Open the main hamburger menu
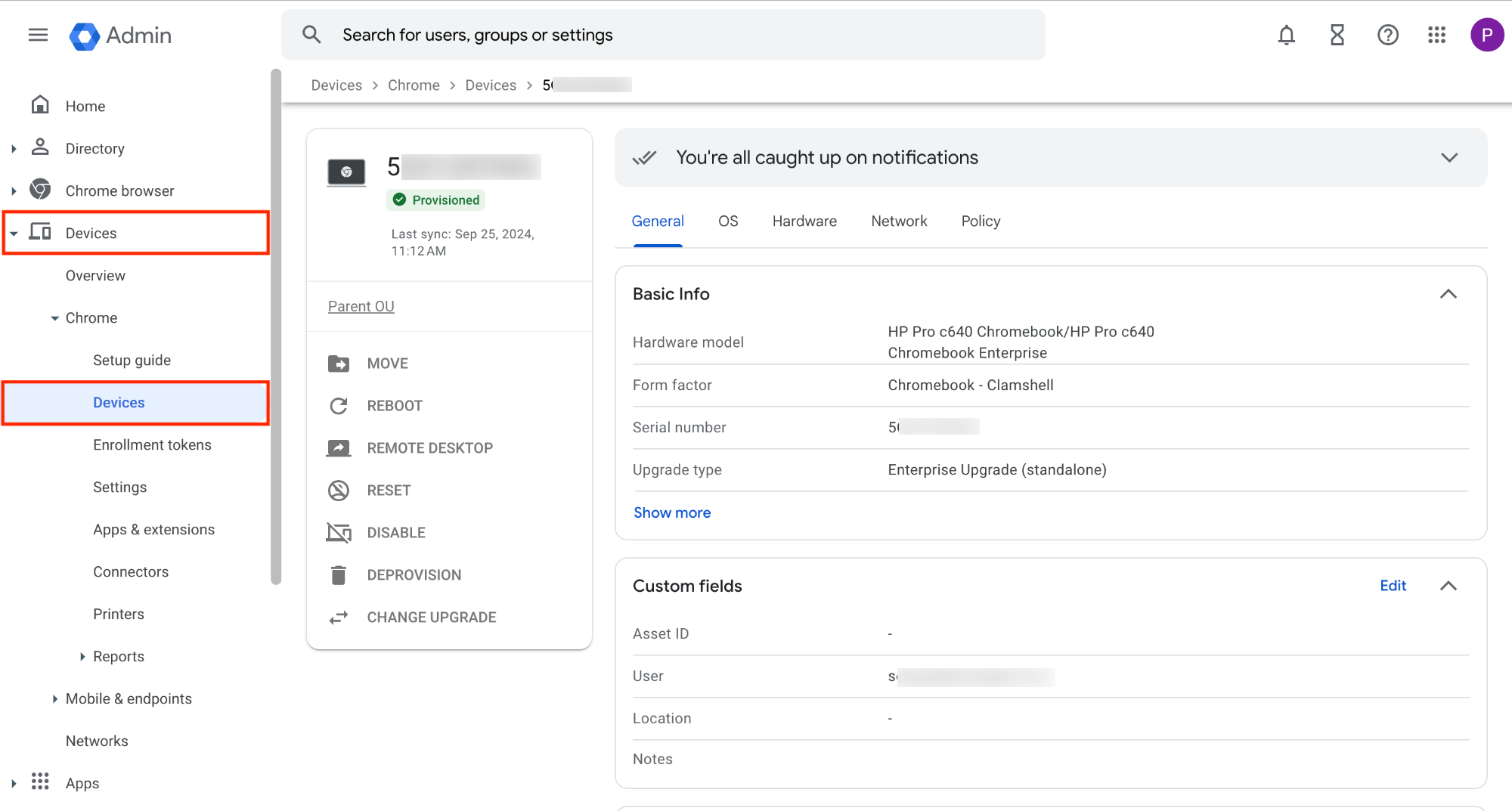This screenshot has height=811, width=1512. [x=38, y=35]
